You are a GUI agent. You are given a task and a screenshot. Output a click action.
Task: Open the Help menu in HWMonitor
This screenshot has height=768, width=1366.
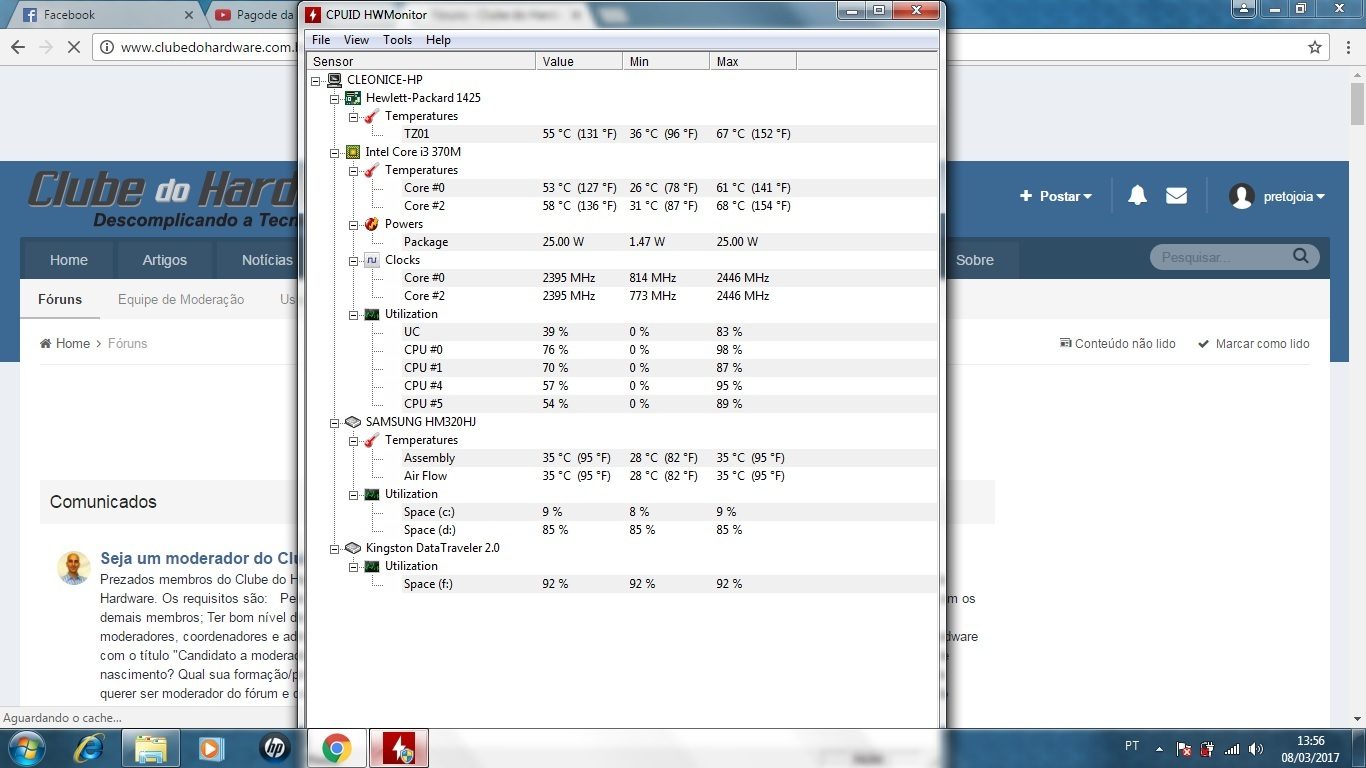[x=438, y=40]
